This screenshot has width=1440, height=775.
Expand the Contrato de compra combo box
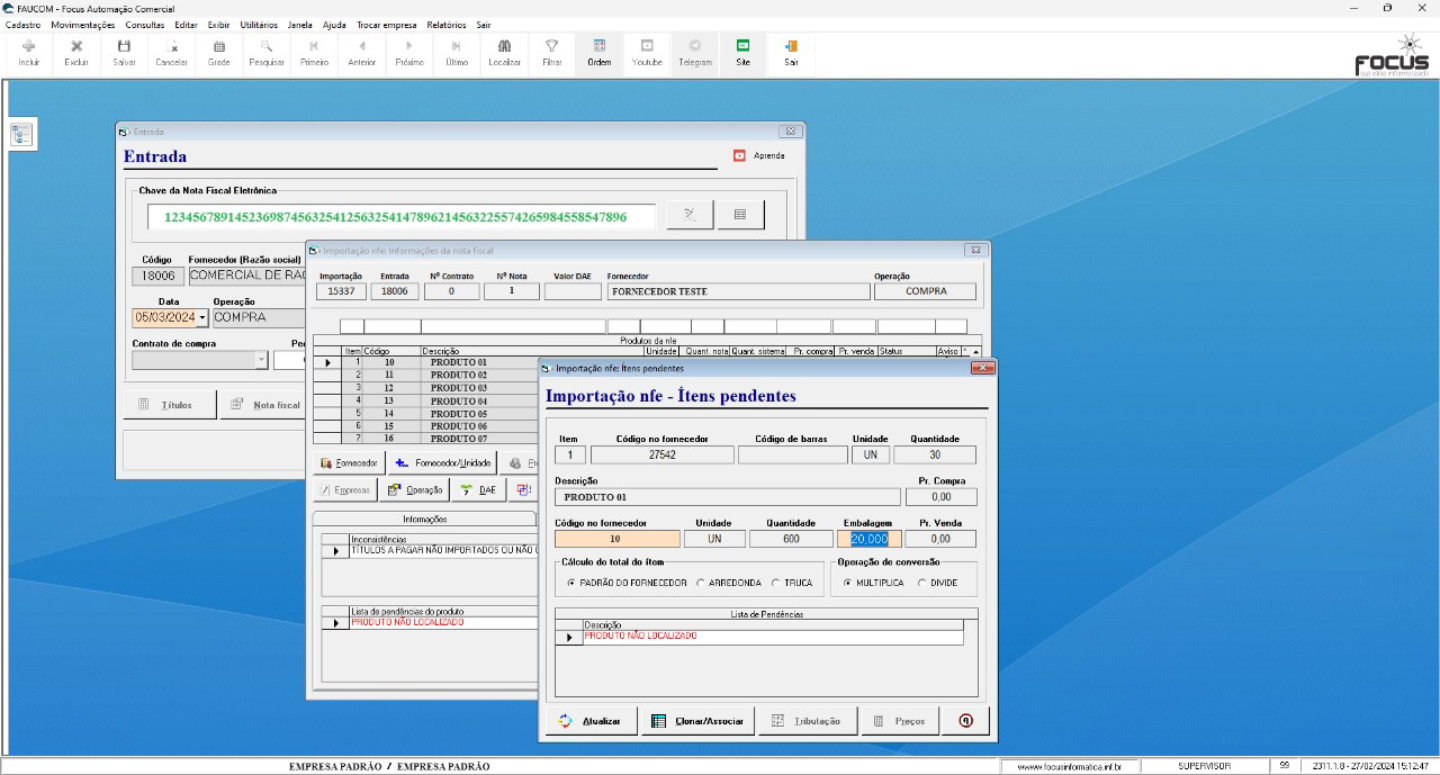point(261,360)
